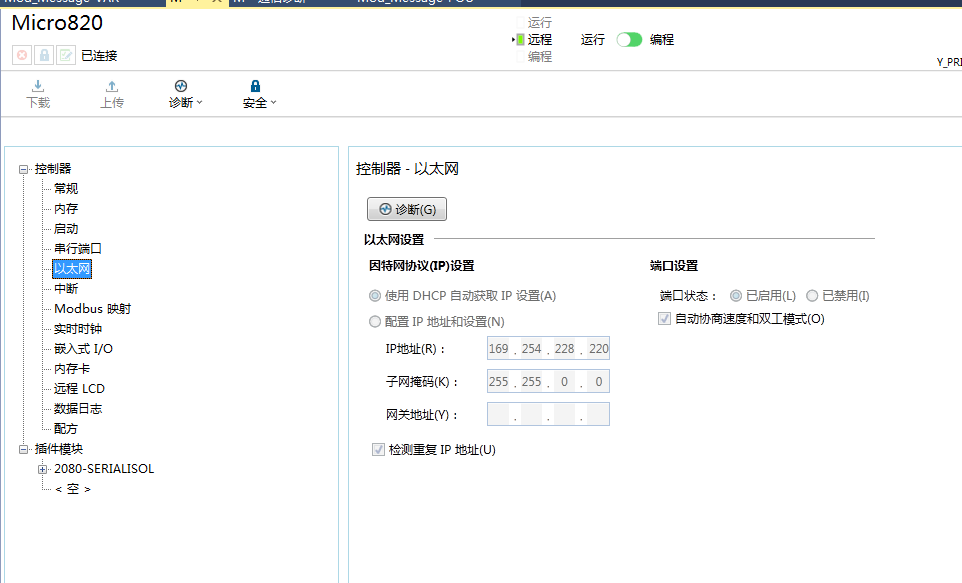Screen dimensions: 962x583
Task: Click the 2080-SERIALISOL module label
Action: 104,469
